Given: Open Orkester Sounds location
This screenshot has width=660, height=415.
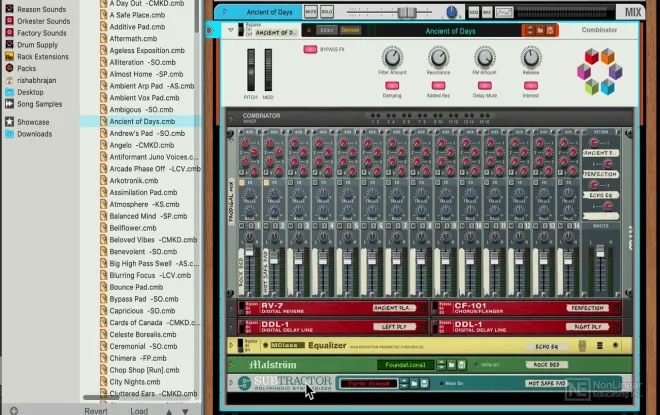Looking at the screenshot, I should pyautogui.click(x=37, y=21).
